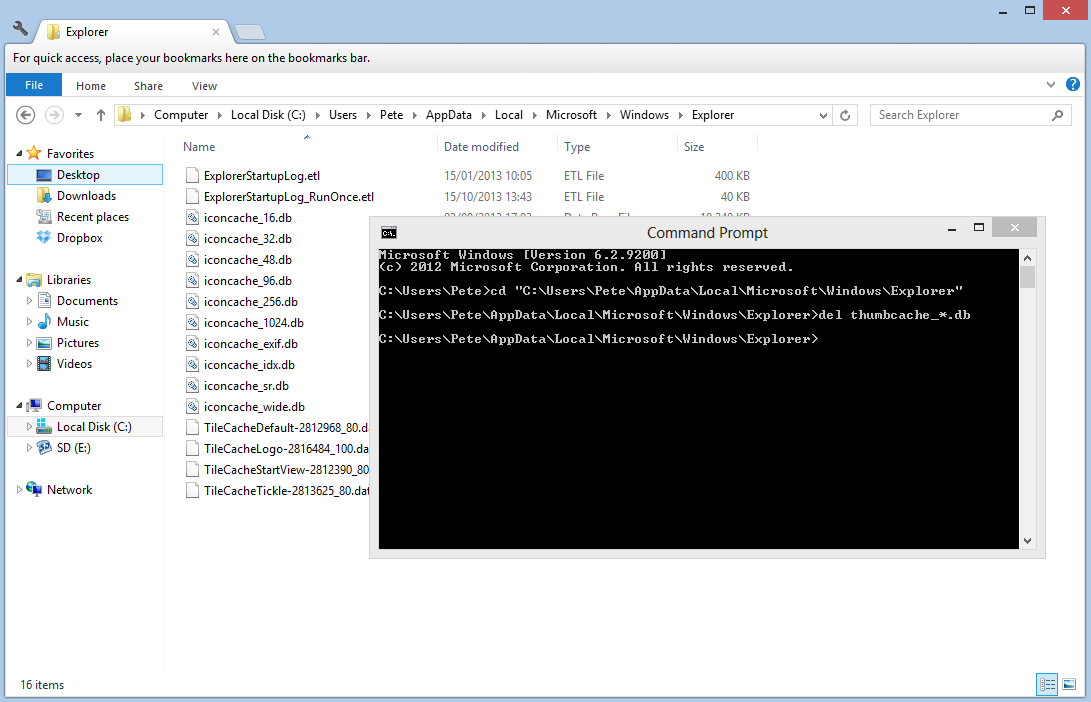Open a new browser tab

point(249,32)
